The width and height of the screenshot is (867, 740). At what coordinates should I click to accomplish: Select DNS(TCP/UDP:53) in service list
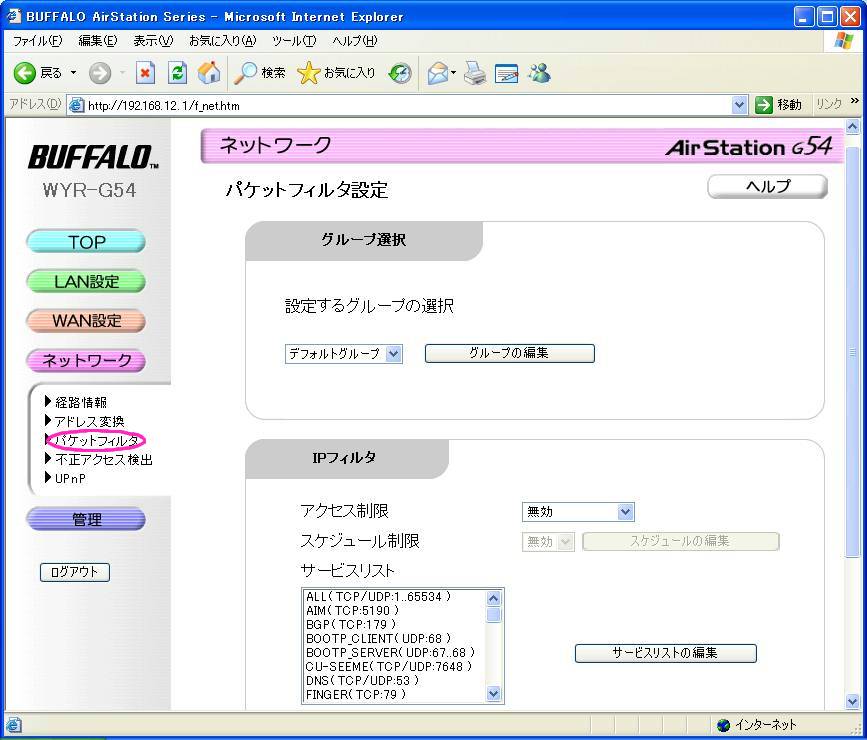tap(362, 680)
